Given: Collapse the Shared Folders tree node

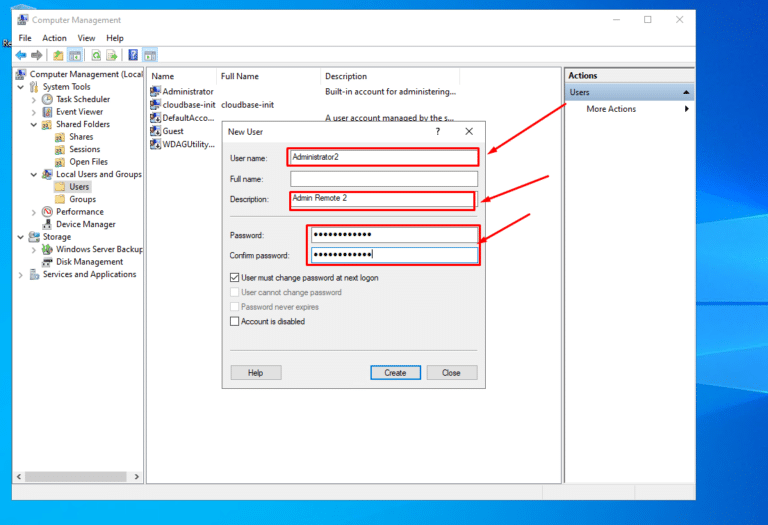Looking at the screenshot, I should 34,124.
